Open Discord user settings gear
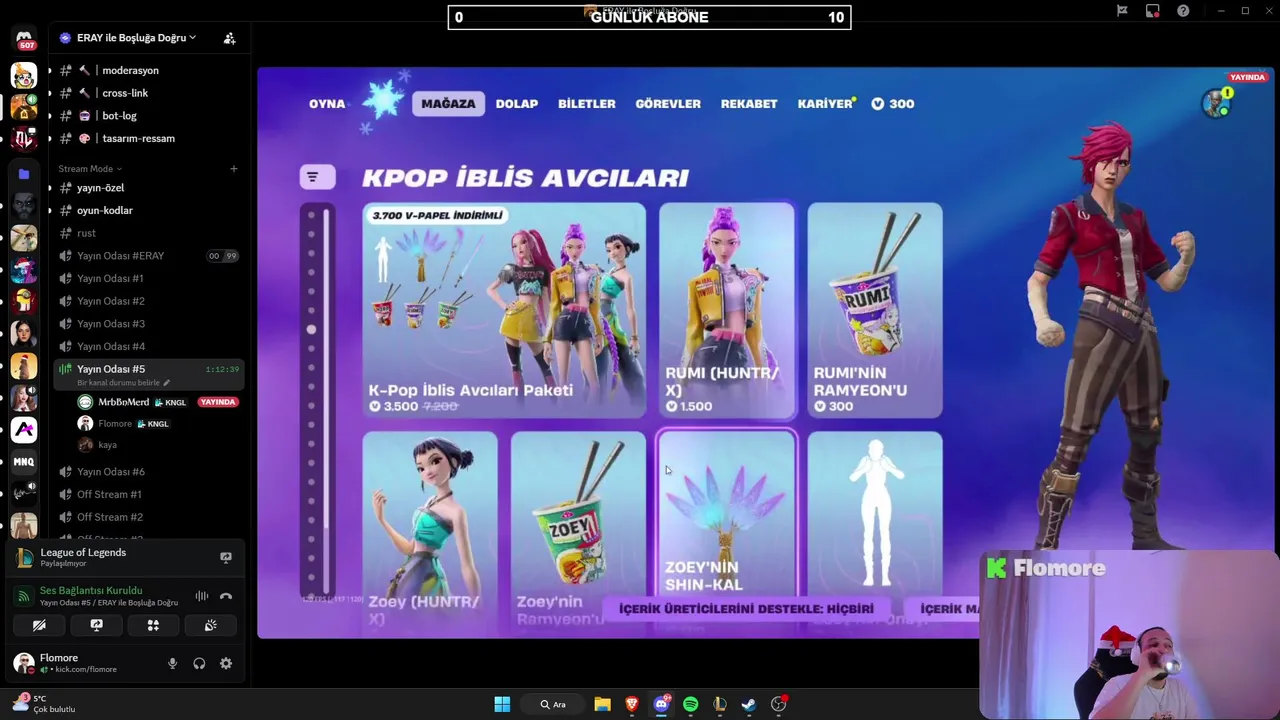The image size is (1280, 720). coord(226,663)
